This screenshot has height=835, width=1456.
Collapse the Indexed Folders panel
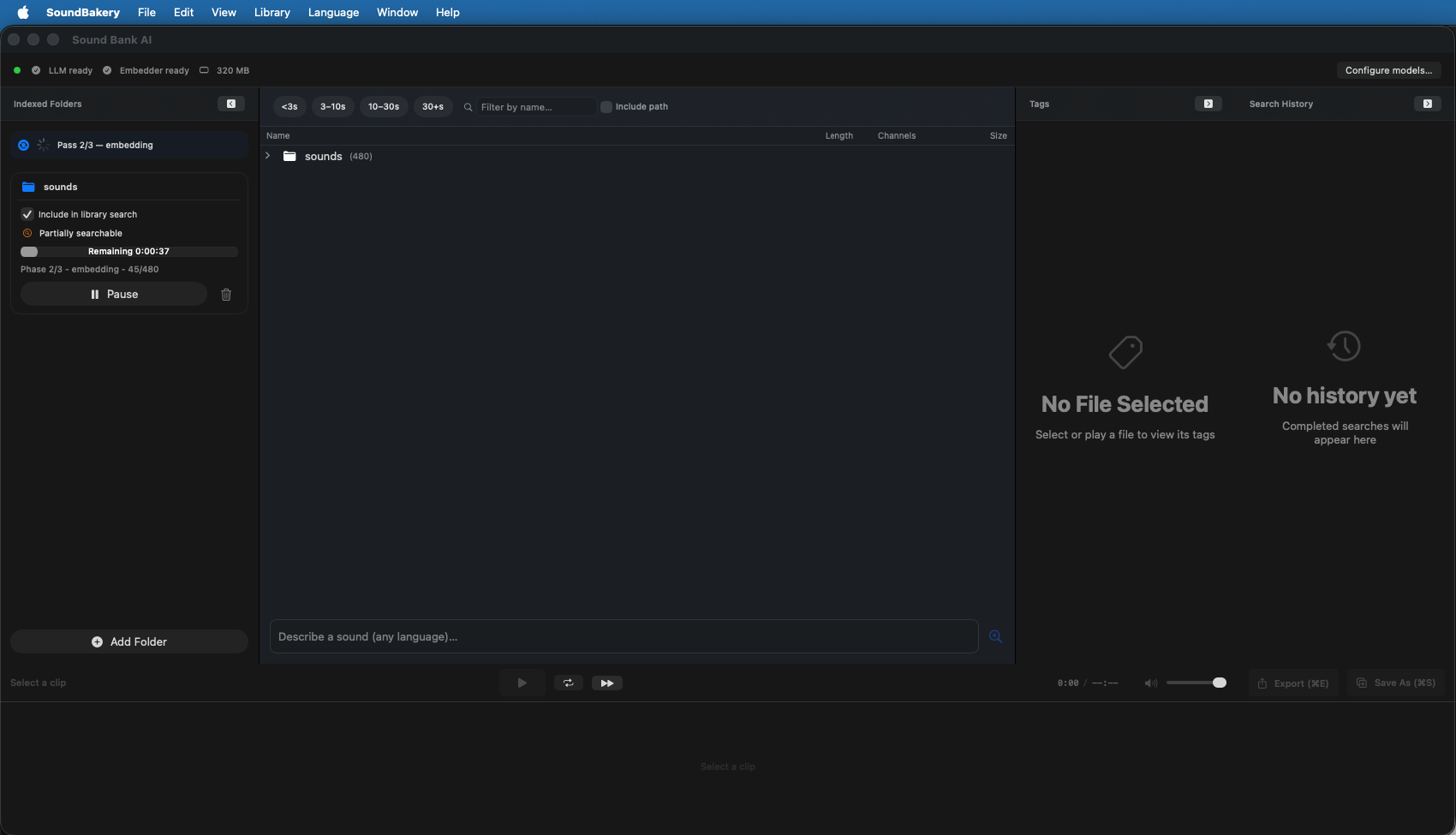pos(230,104)
